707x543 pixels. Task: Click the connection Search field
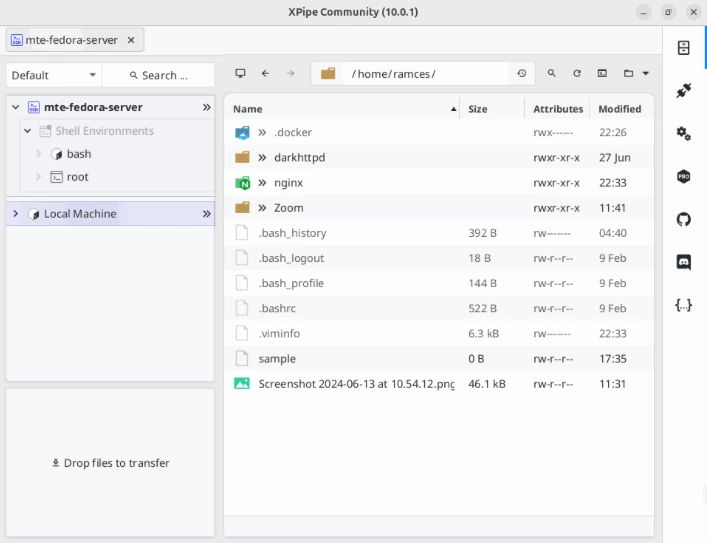(158, 75)
